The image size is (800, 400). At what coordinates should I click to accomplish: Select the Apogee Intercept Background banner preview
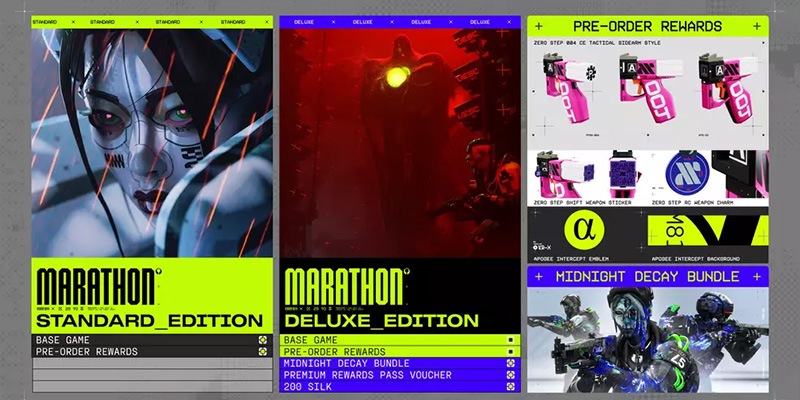point(708,231)
